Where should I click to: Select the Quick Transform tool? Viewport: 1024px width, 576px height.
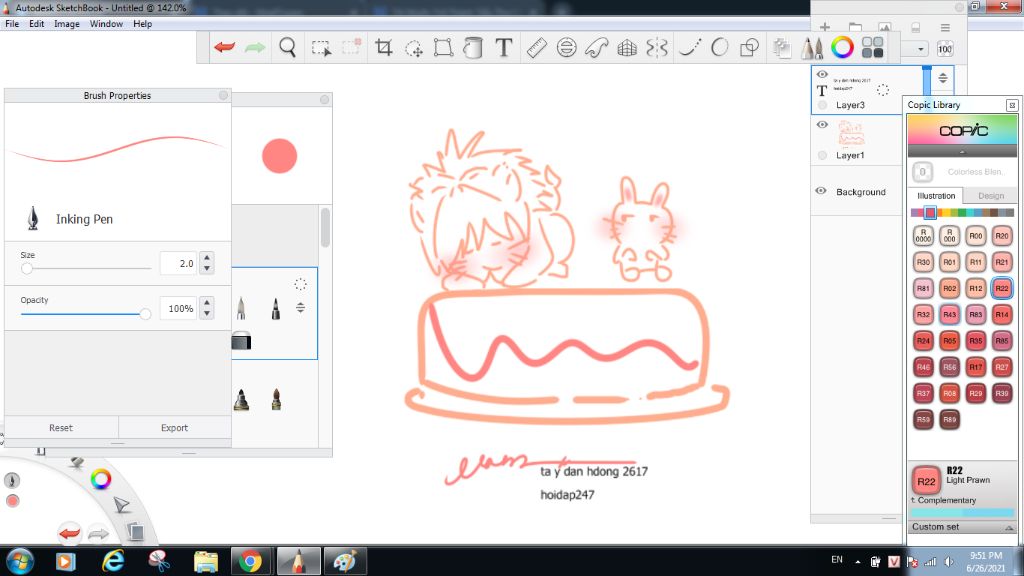coord(413,48)
